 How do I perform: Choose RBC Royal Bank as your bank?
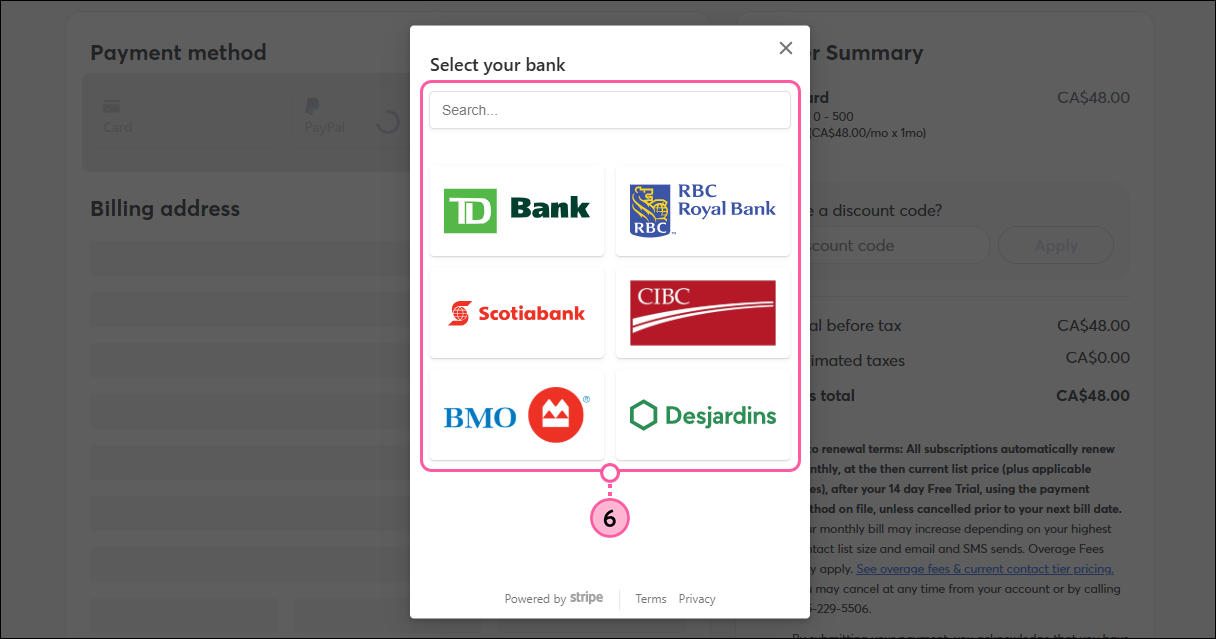[702, 210]
